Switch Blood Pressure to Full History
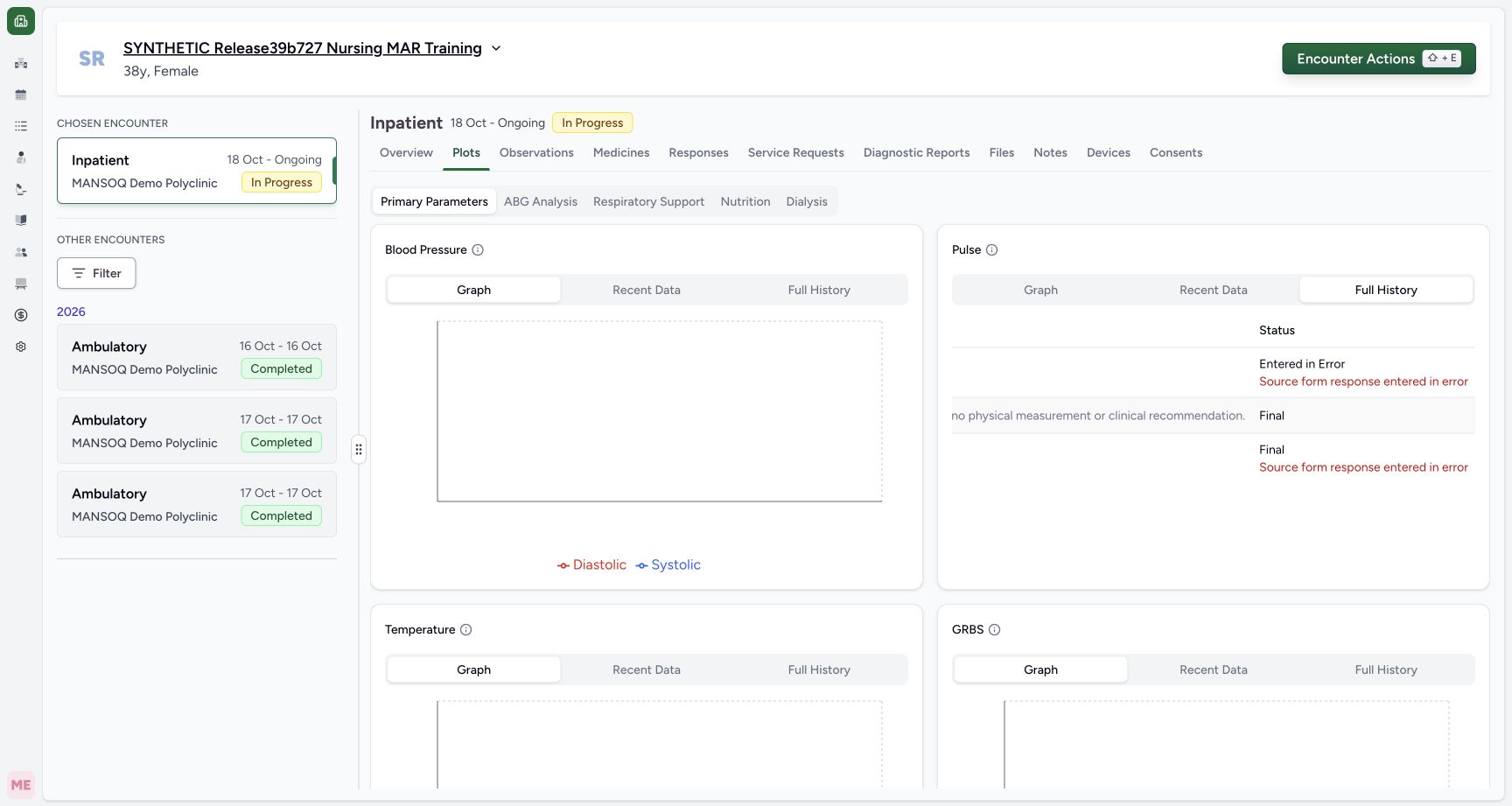 pos(819,291)
